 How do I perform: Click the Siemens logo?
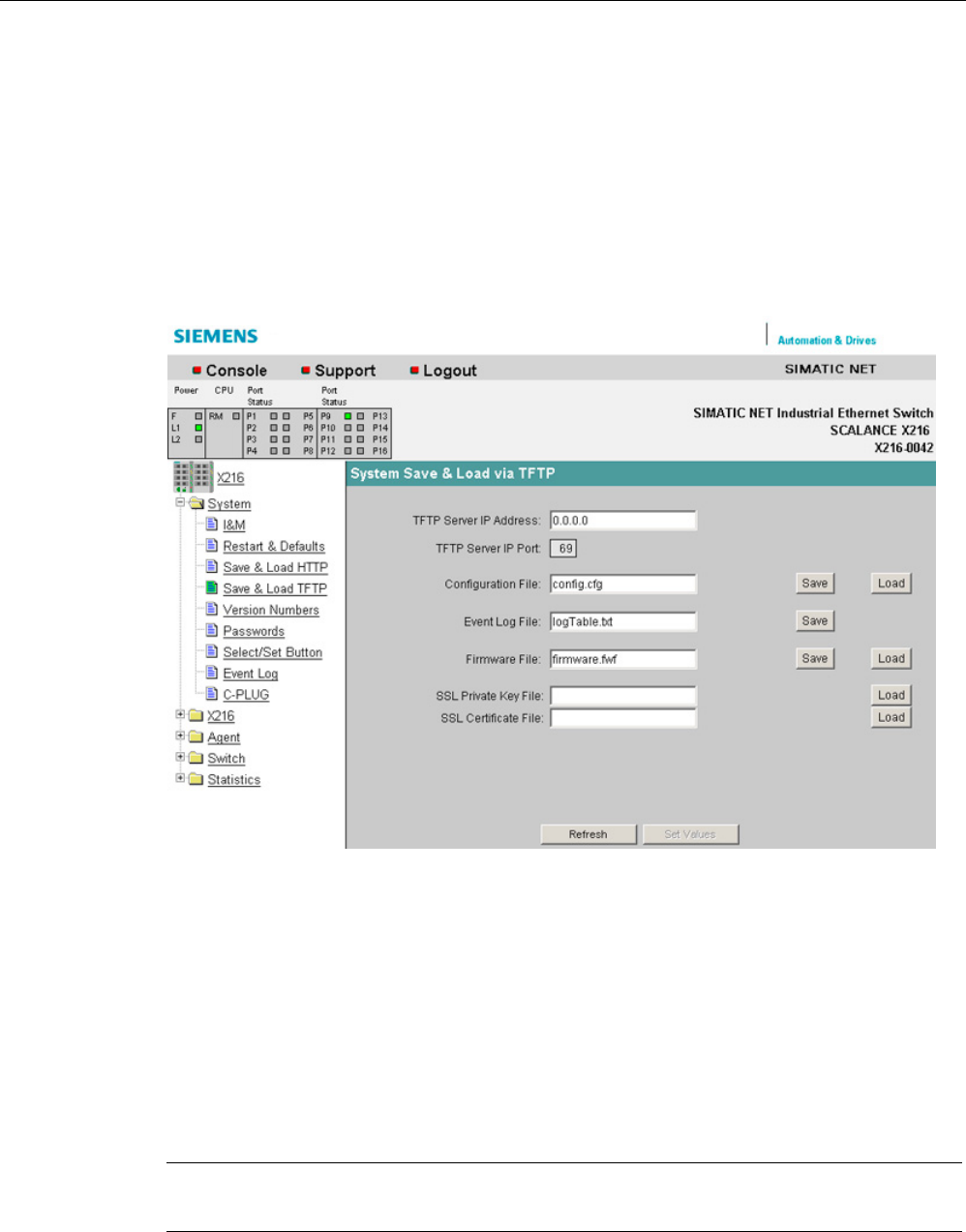coord(216,337)
